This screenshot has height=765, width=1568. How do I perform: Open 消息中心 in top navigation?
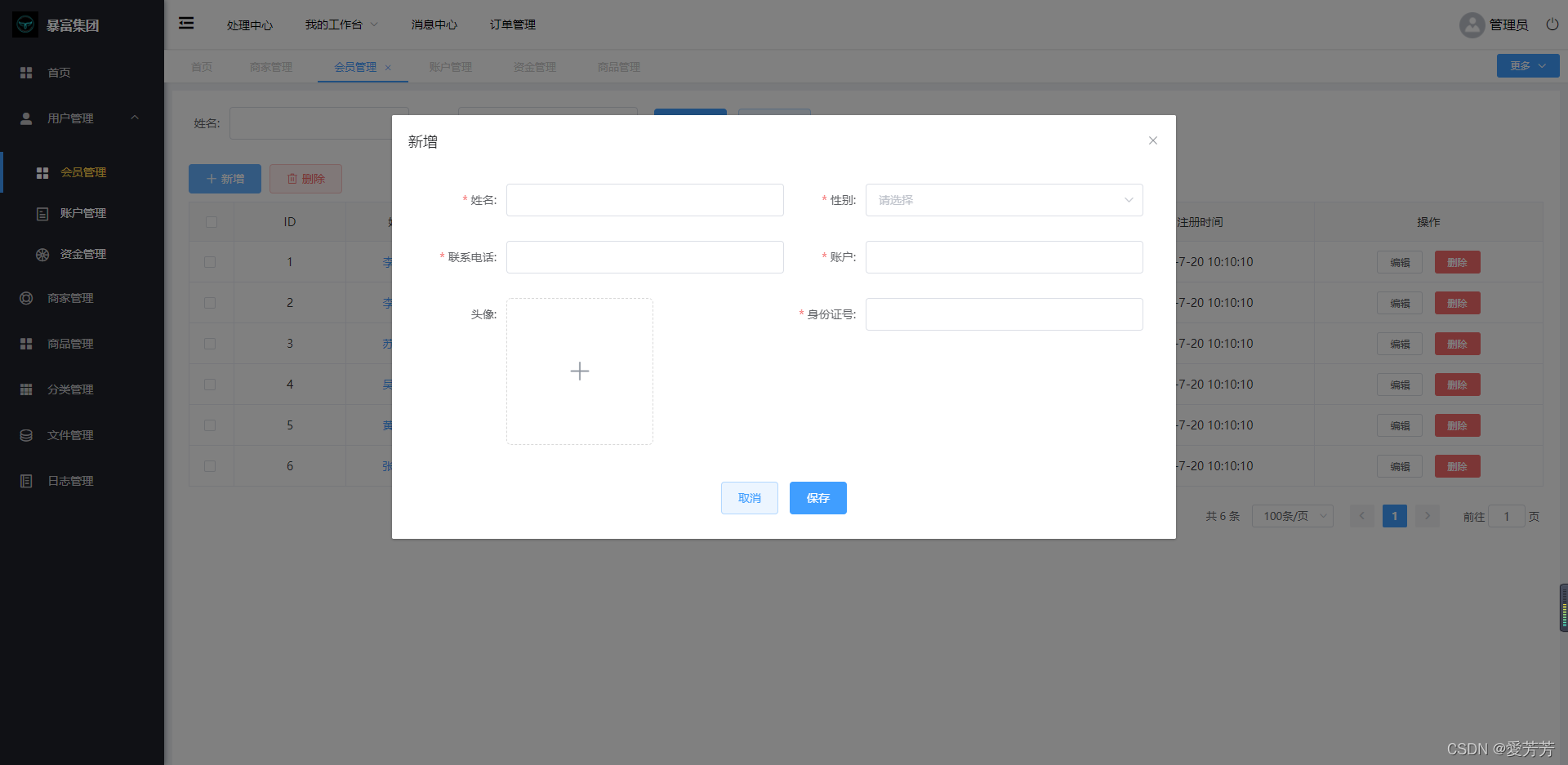point(434,24)
